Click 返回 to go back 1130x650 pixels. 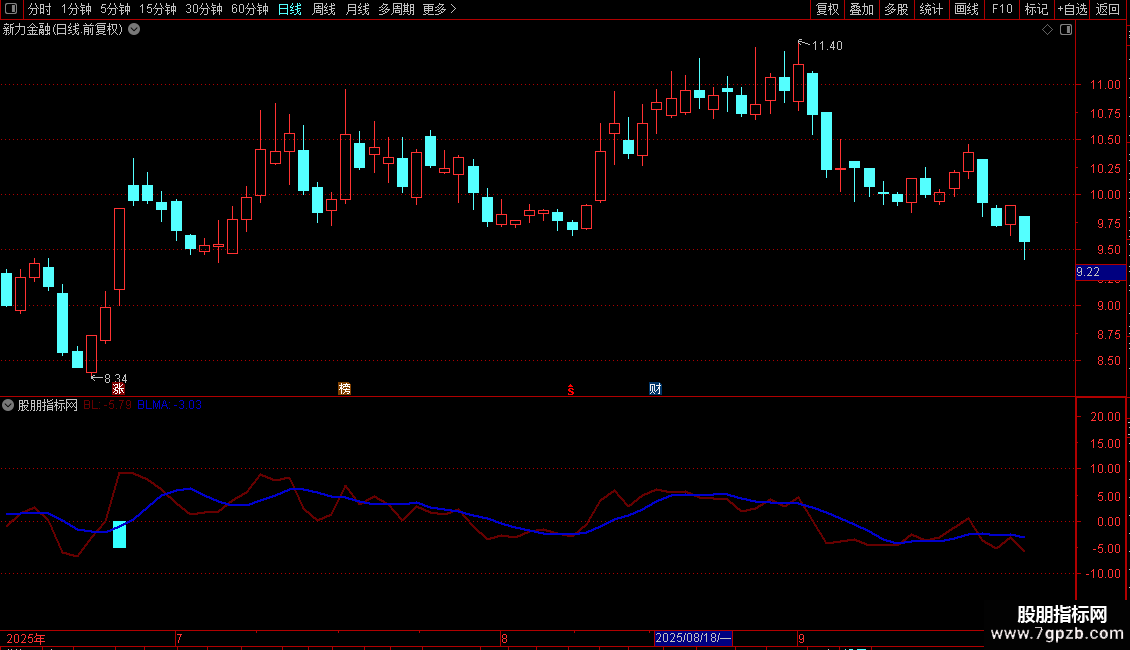click(1108, 9)
